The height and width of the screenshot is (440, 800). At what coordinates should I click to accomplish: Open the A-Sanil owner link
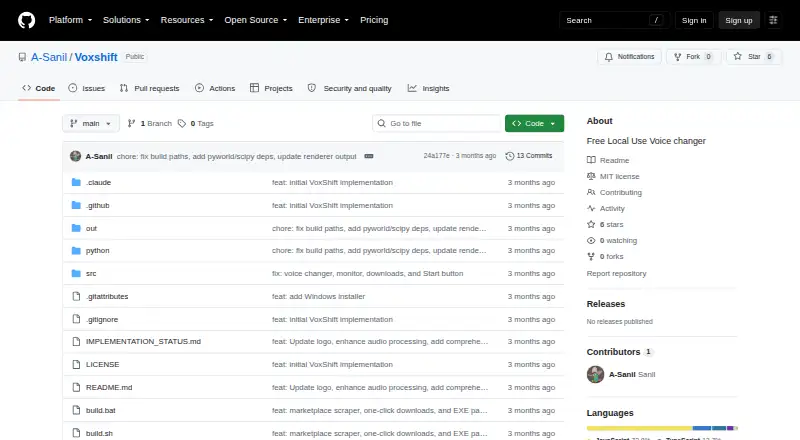49,57
